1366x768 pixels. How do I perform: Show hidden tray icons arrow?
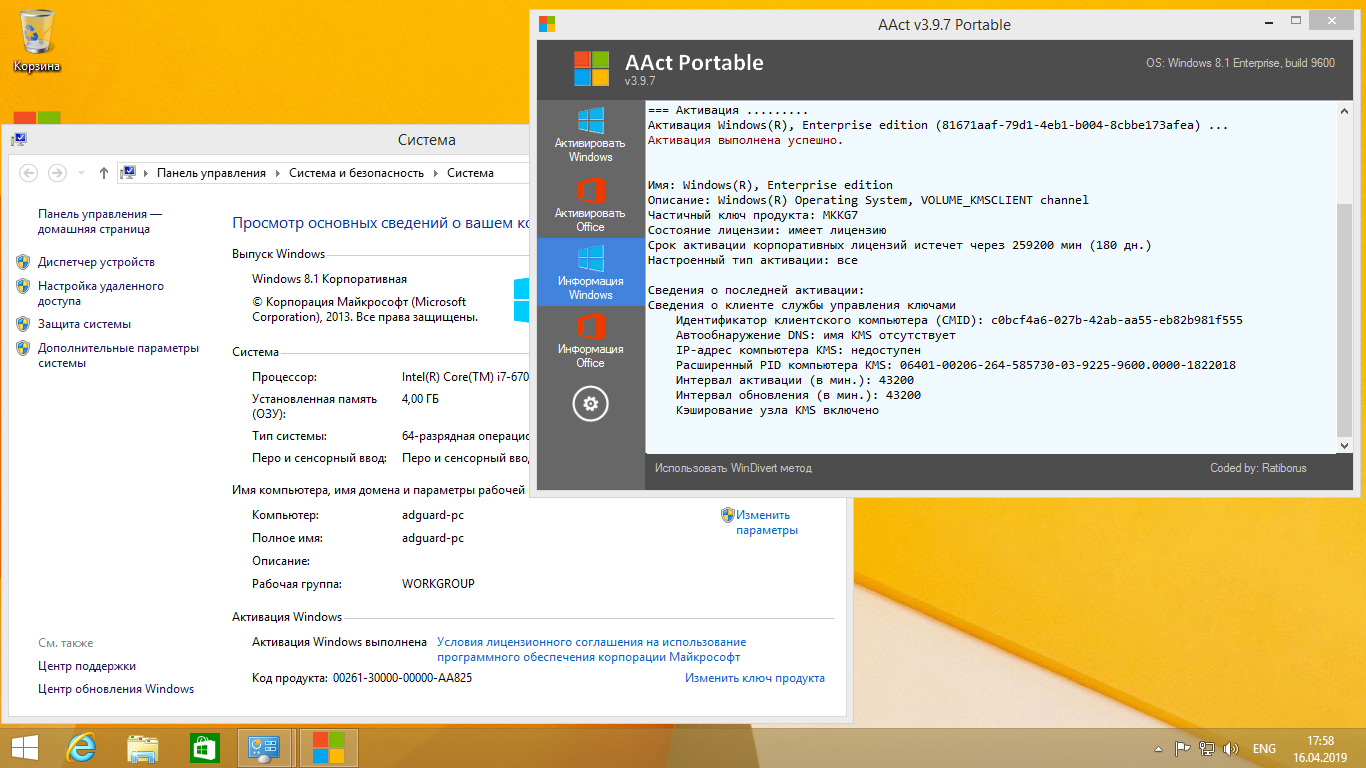(1159, 748)
